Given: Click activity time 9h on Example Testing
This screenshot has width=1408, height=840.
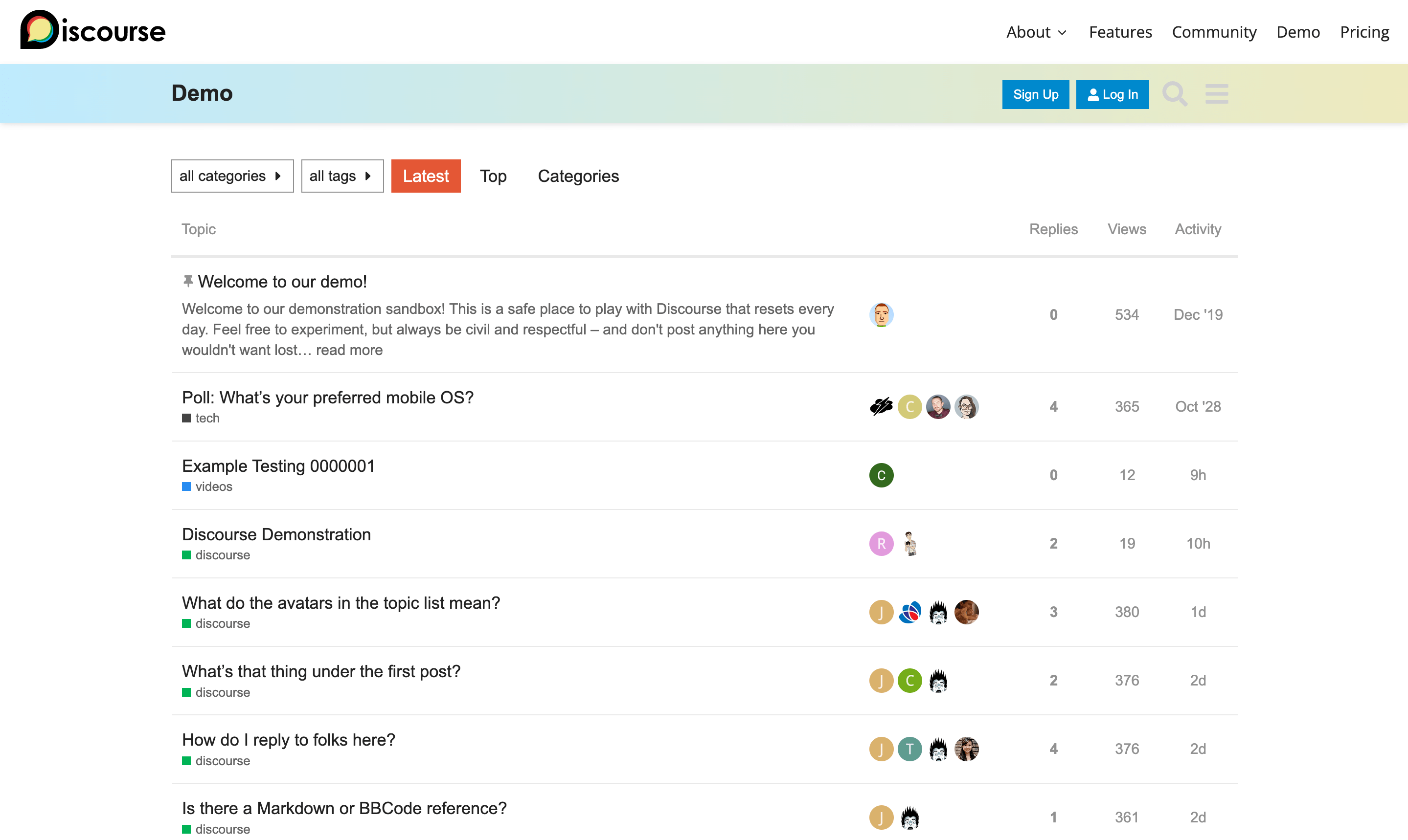Looking at the screenshot, I should (1198, 475).
